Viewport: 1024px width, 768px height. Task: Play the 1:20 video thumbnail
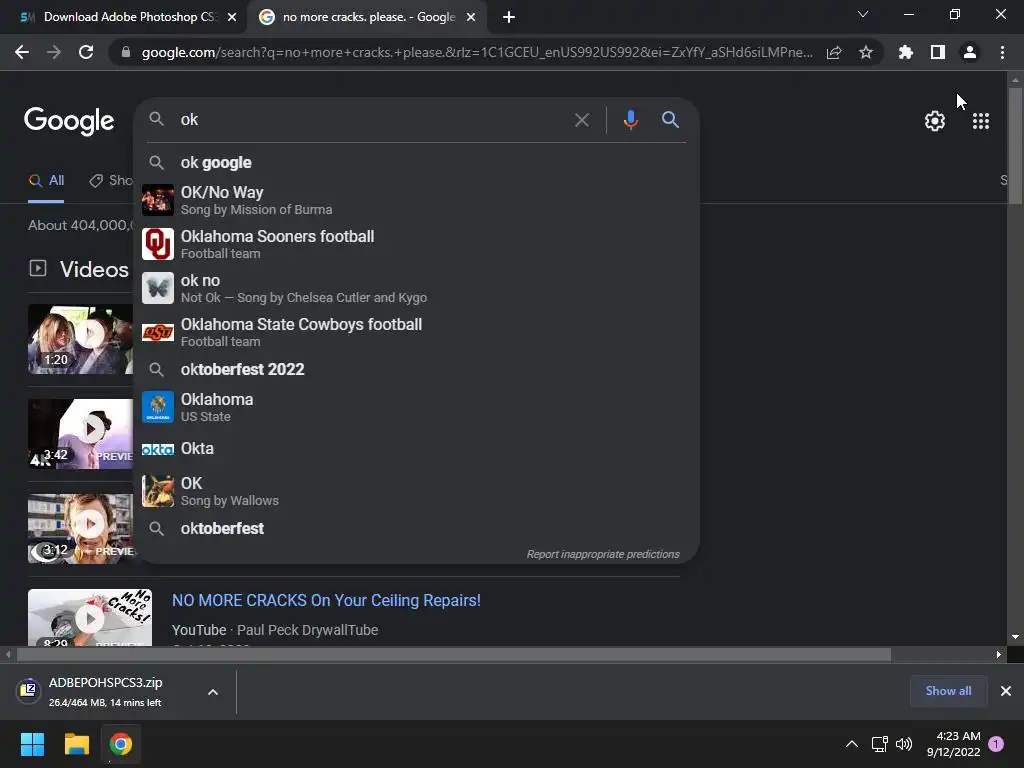click(x=80, y=340)
